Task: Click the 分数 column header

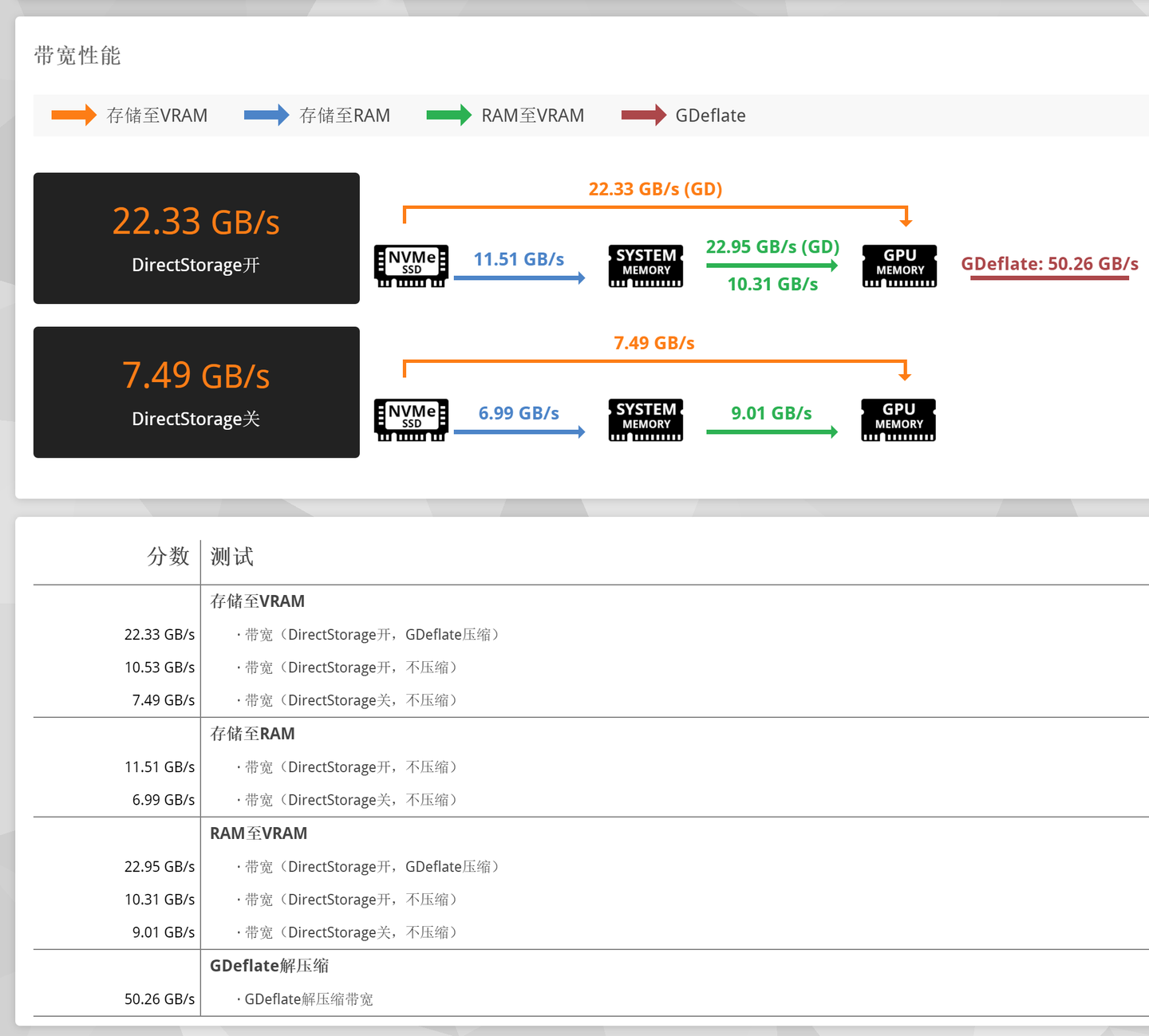Action: (x=168, y=556)
